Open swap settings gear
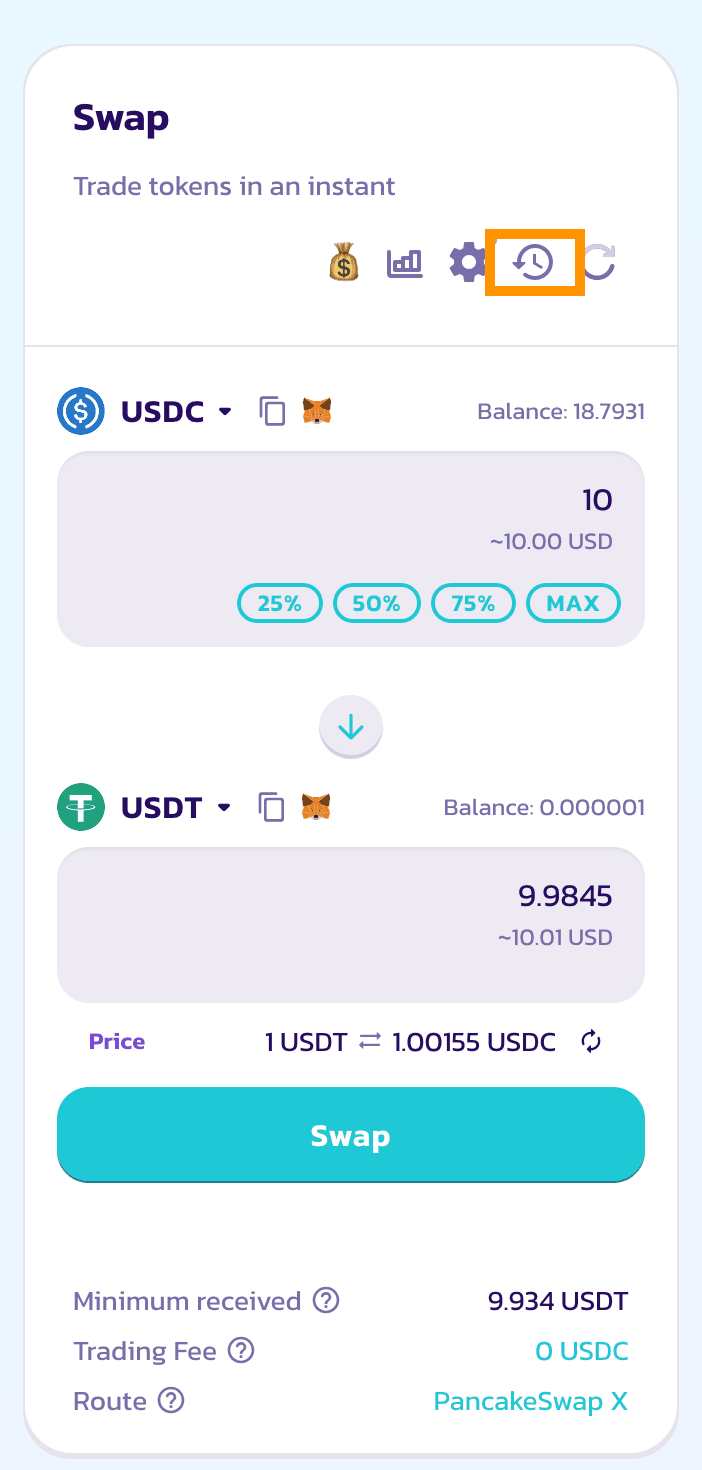The height and width of the screenshot is (1470, 702). (466, 264)
